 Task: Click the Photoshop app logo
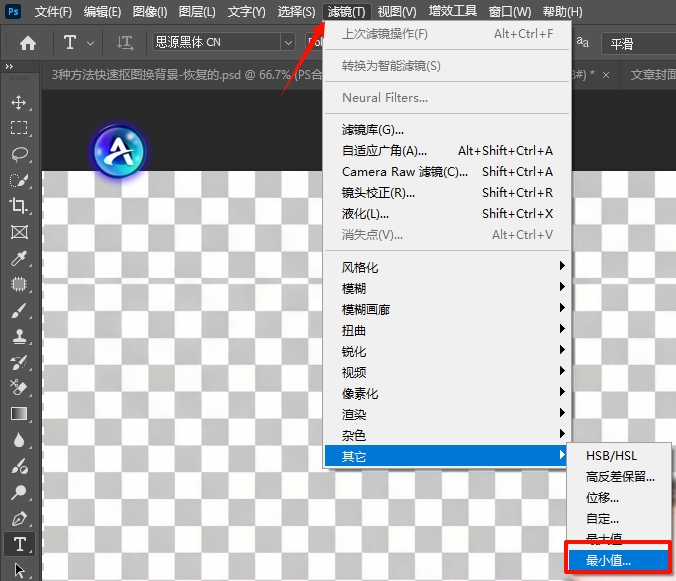coord(13,11)
